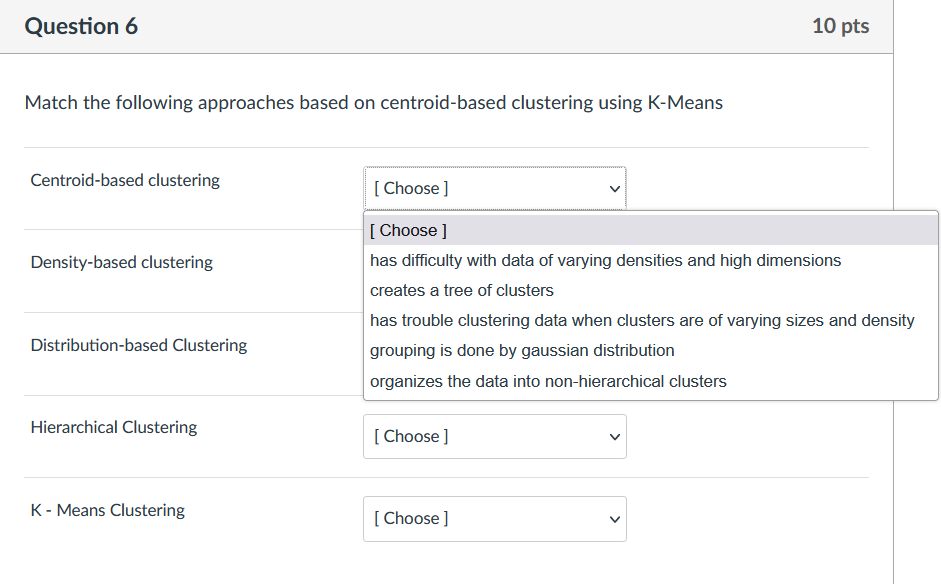The height and width of the screenshot is (584, 941).
Task: Click the chevron of the Centroid-based dropdown
Action: 612,188
